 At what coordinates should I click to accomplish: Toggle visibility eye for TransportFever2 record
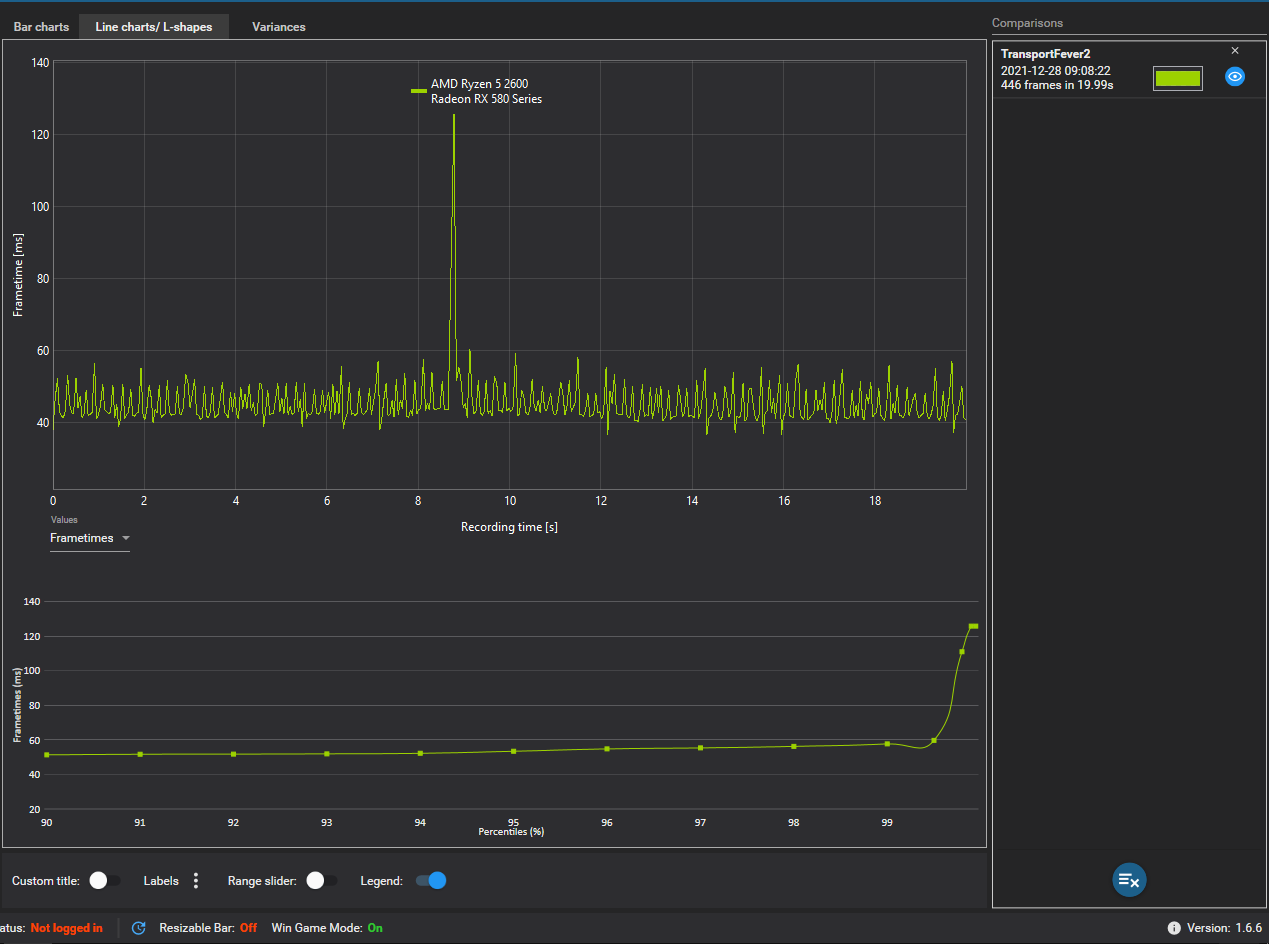point(1235,77)
